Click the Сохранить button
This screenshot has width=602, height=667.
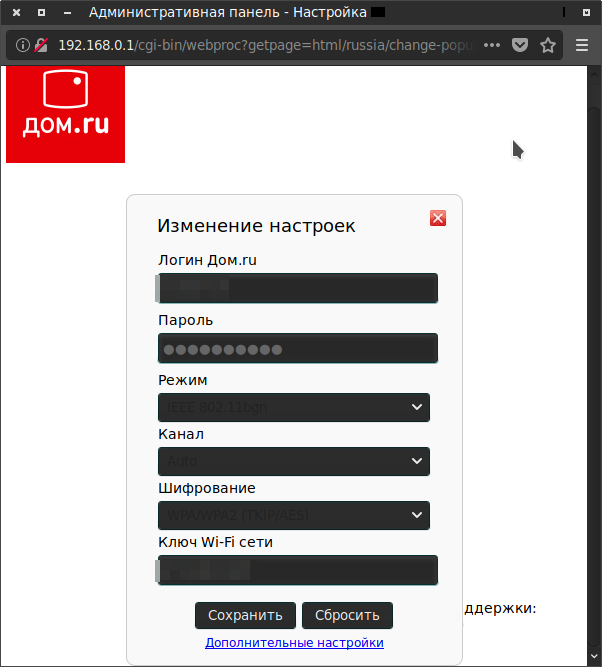tap(245, 615)
